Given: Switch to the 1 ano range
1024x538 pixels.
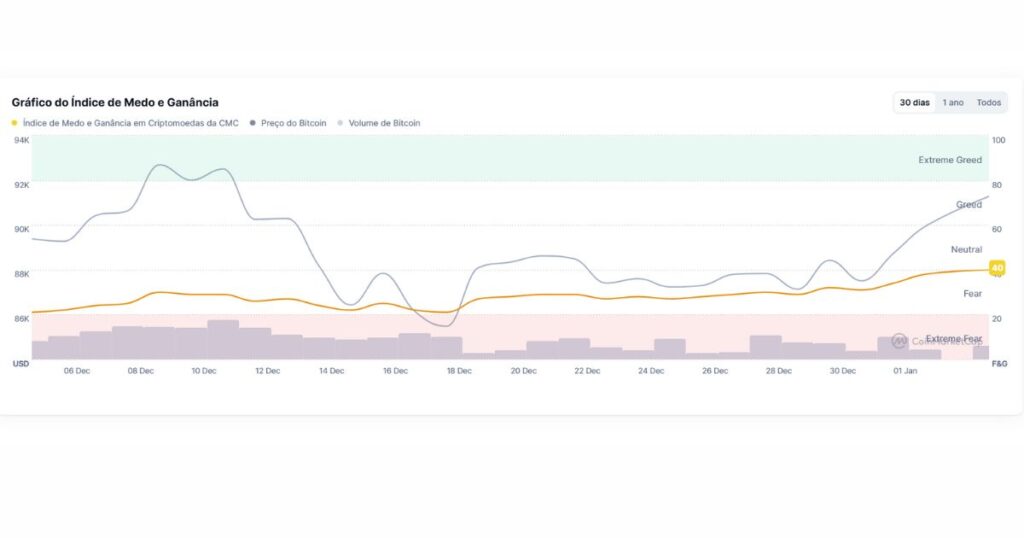Looking at the screenshot, I should [x=953, y=102].
